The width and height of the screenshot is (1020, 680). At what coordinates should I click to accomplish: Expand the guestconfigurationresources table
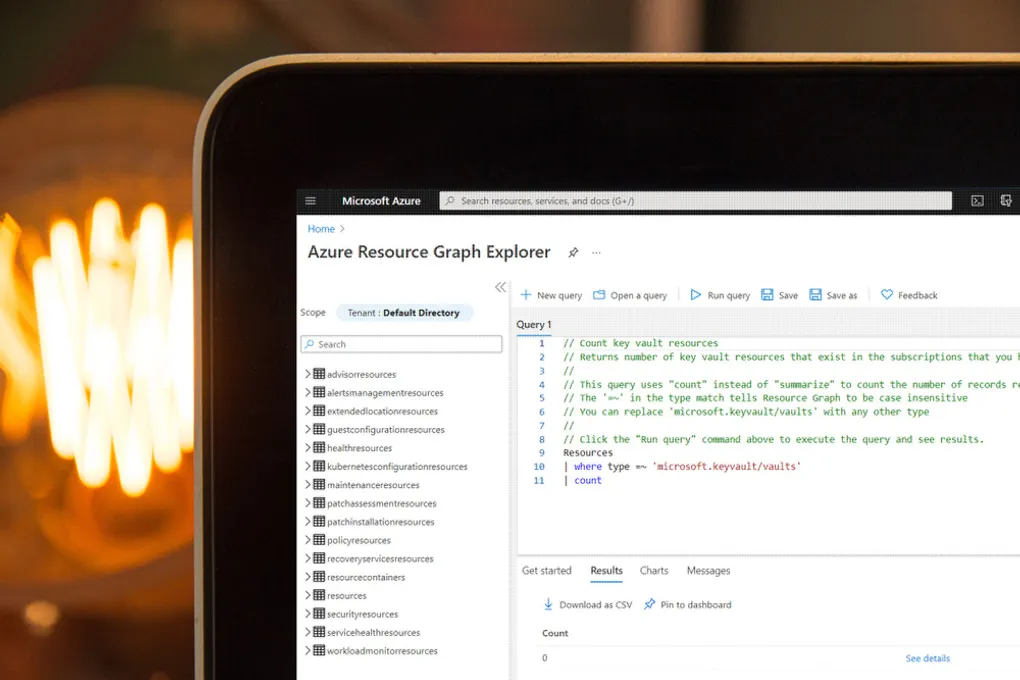(308, 429)
